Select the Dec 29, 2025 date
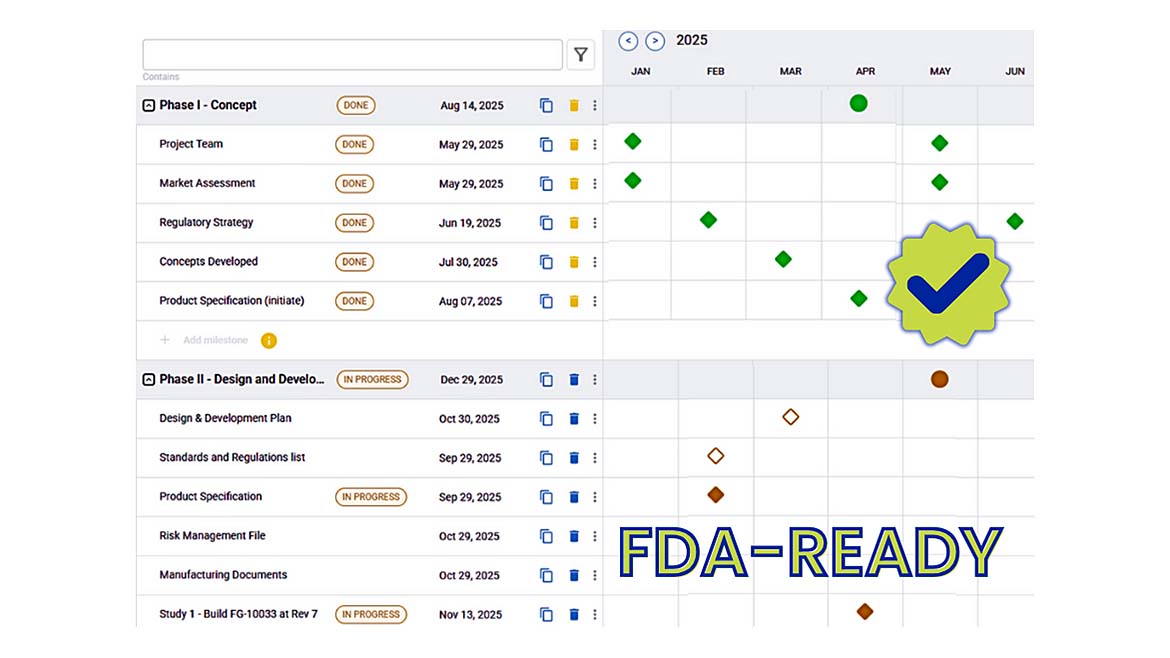1170x658 pixels. 472,379
